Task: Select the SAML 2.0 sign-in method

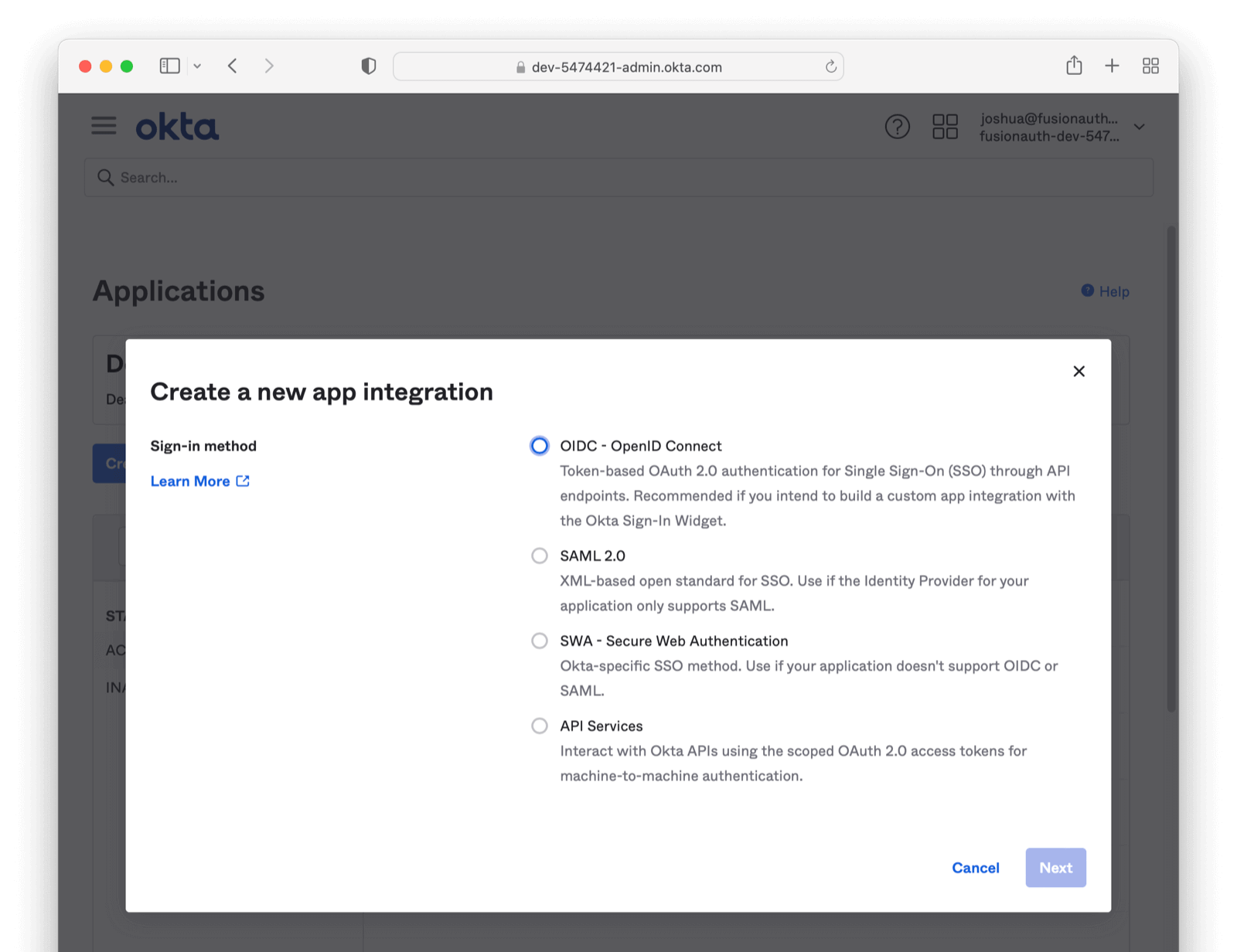Action: [x=540, y=556]
